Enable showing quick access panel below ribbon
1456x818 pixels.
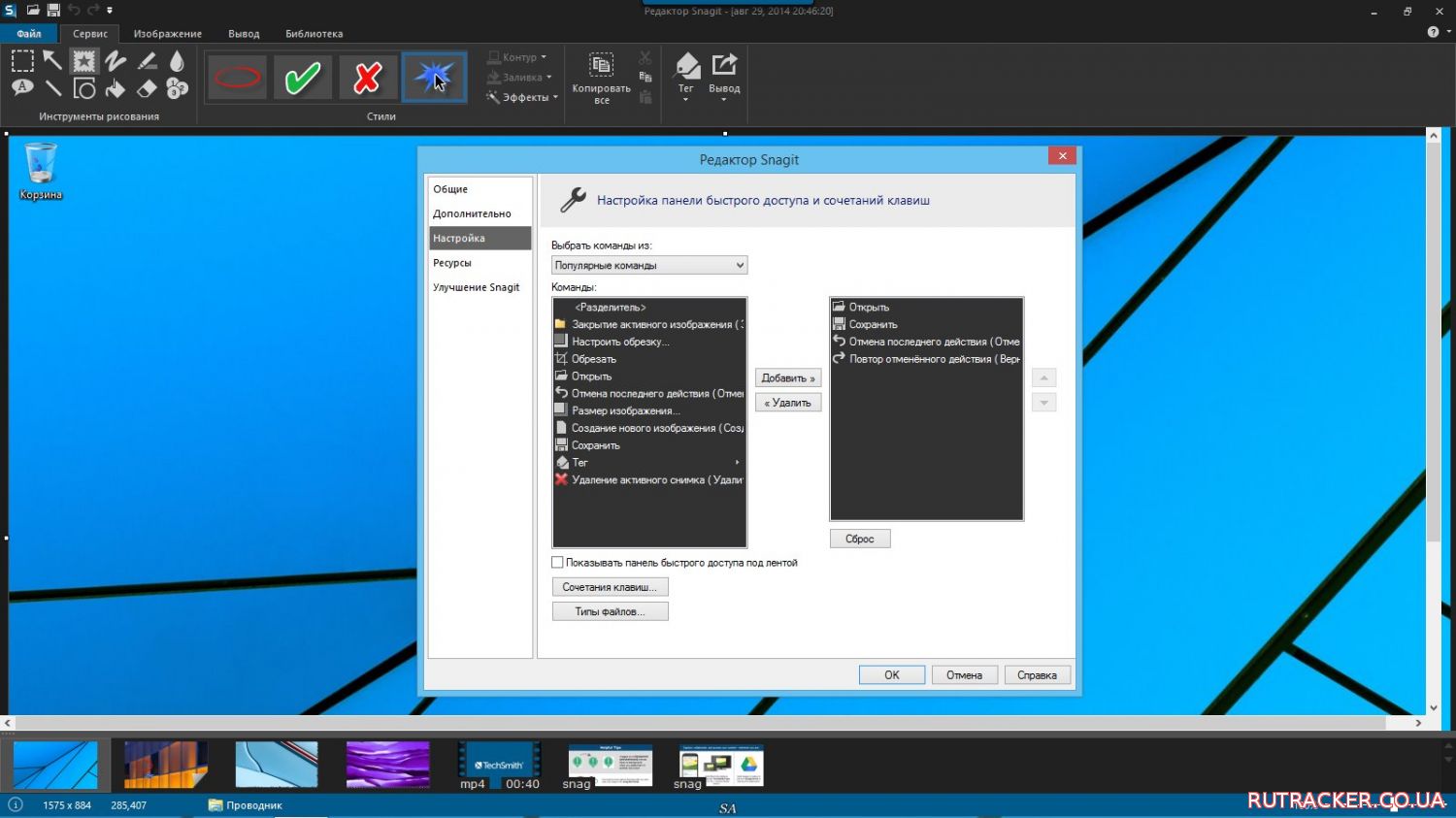point(557,562)
